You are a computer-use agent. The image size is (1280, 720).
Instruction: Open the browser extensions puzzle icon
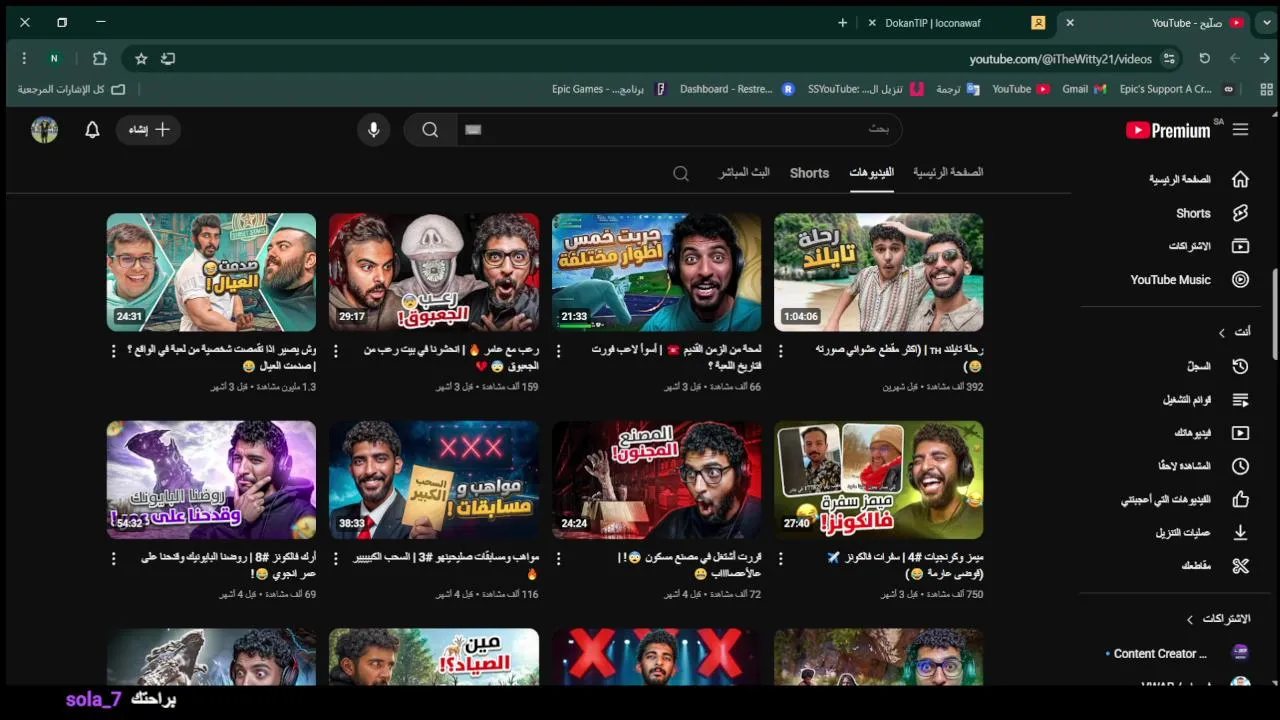[x=99, y=59]
